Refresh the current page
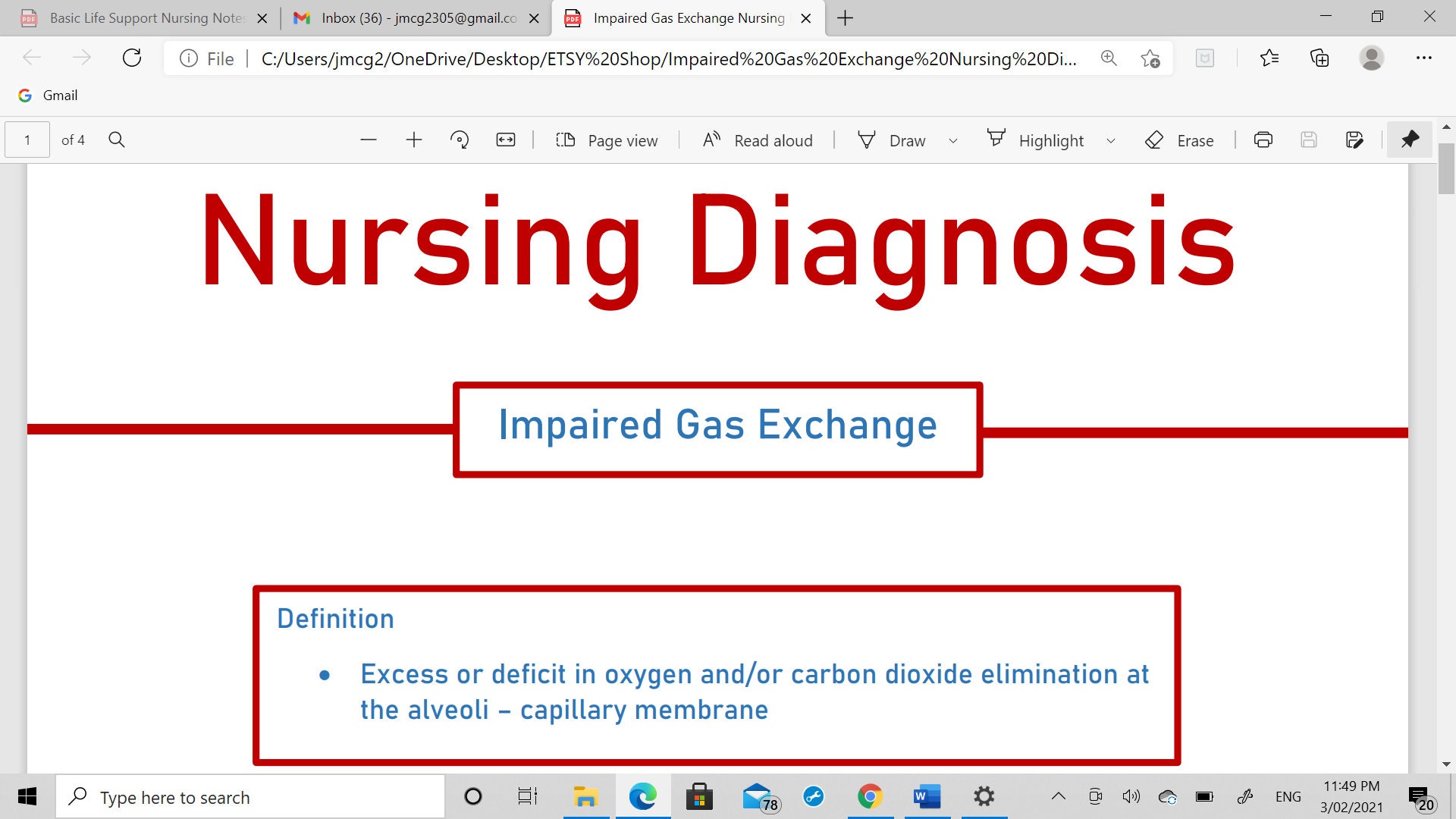Image resolution: width=1456 pixels, height=819 pixels. pyautogui.click(x=132, y=58)
